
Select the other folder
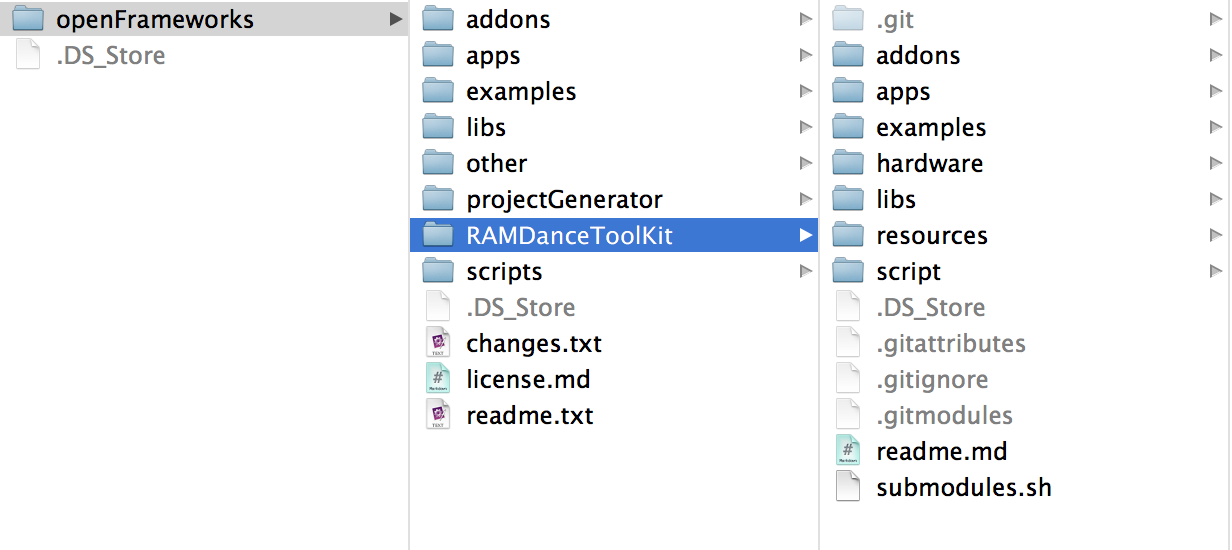coord(496,163)
